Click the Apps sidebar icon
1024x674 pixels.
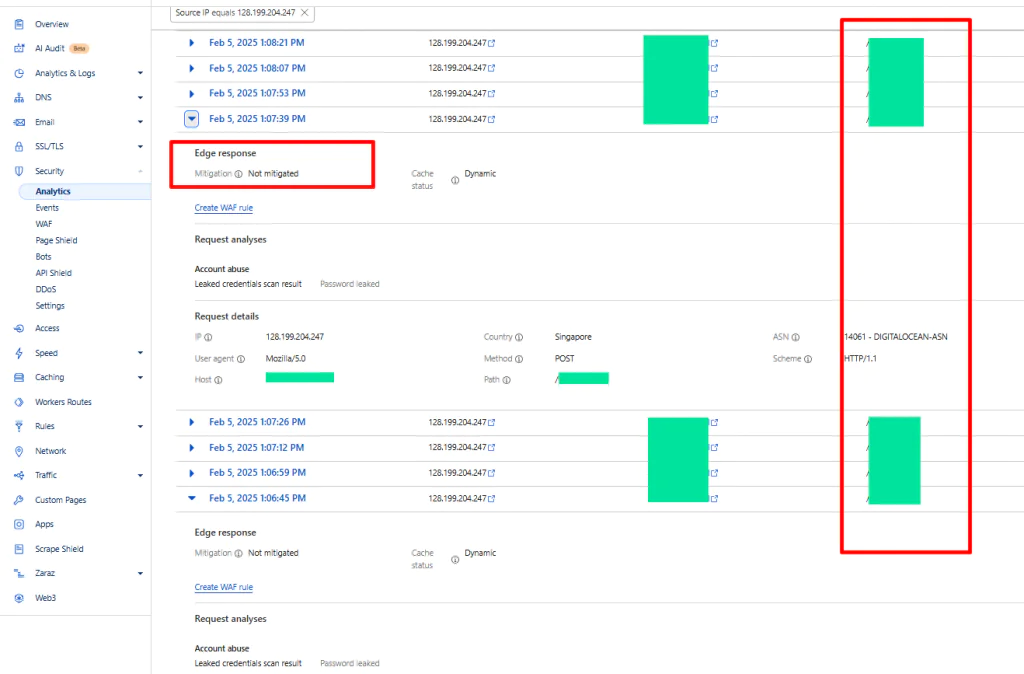coord(19,524)
